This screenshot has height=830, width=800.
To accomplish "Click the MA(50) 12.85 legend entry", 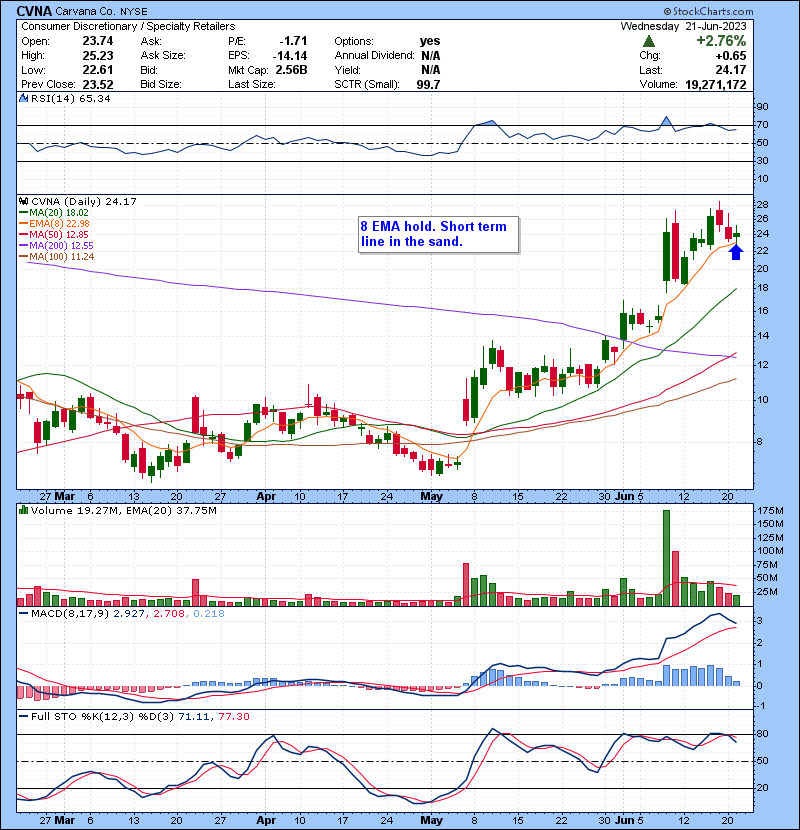I will tap(54, 234).
